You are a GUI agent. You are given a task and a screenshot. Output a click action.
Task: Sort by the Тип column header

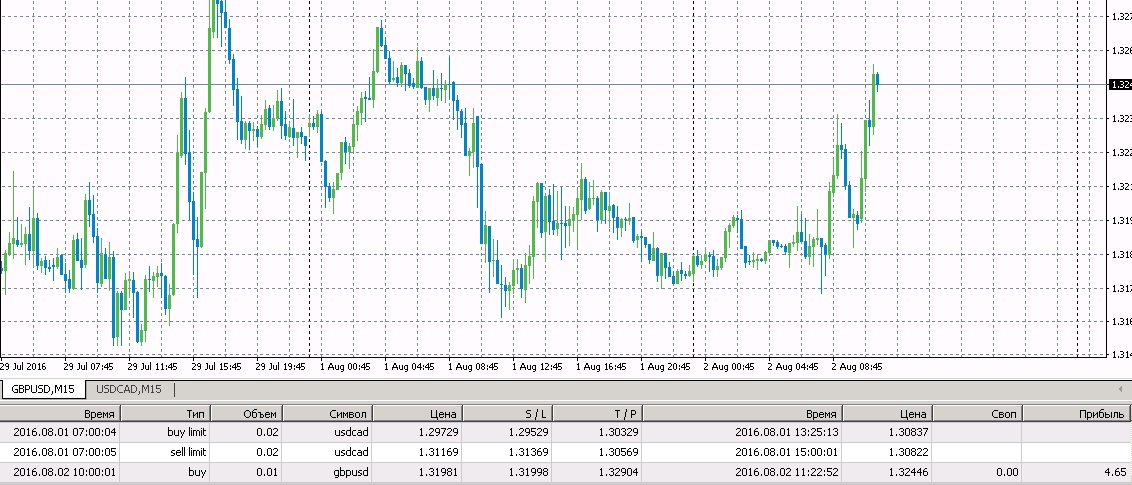coord(165,414)
